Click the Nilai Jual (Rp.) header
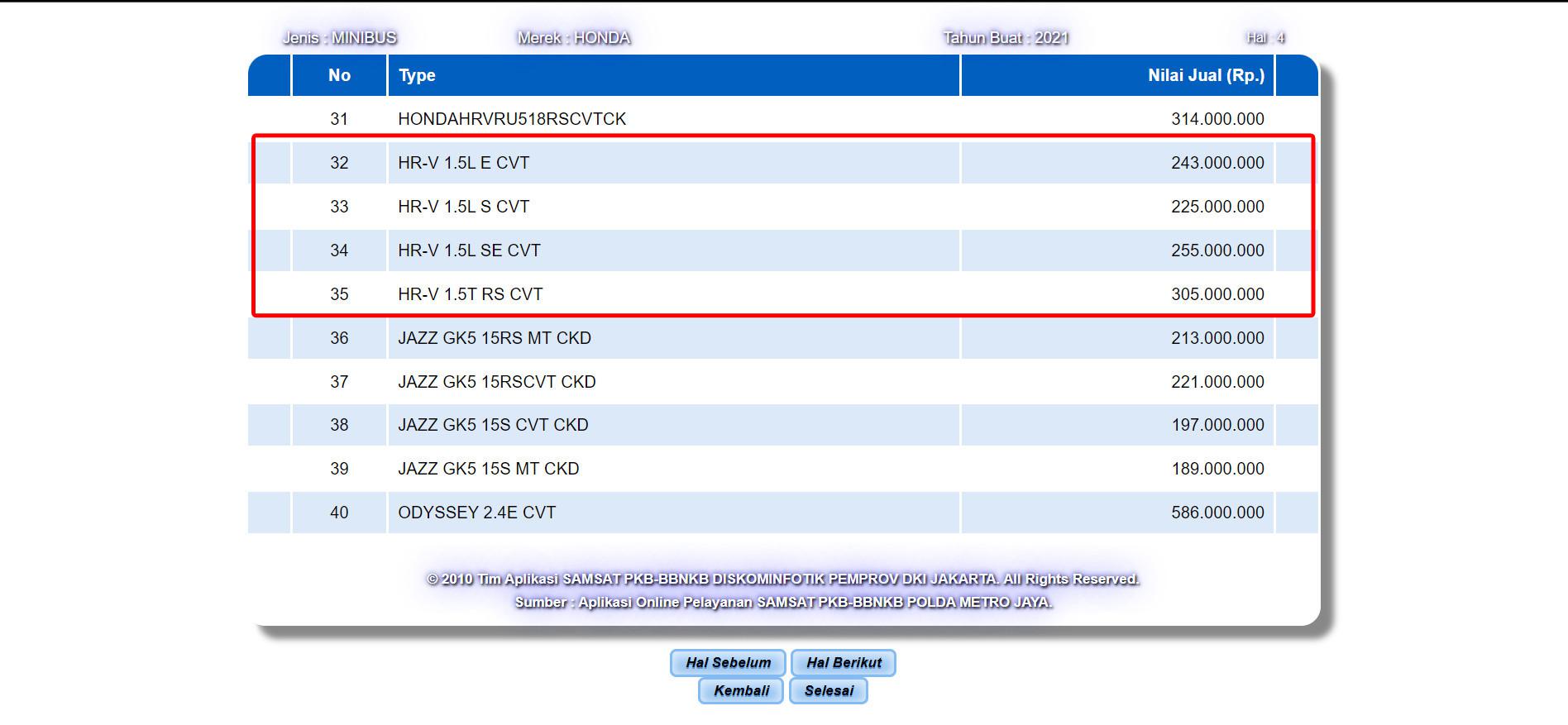The width and height of the screenshot is (1568, 725). pyautogui.click(x=1117, y=75)
